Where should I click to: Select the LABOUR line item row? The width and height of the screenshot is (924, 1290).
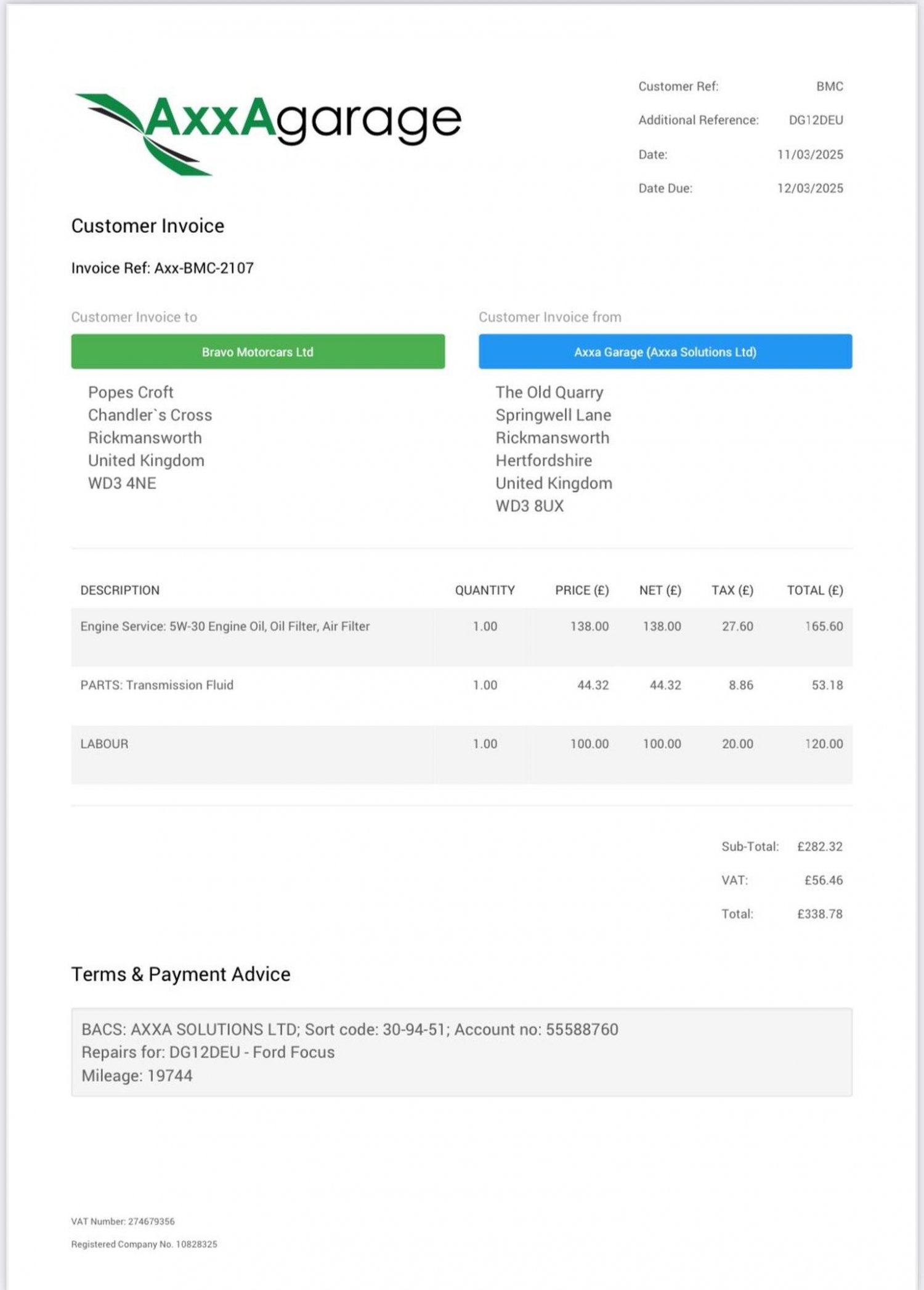pos(462,755)
